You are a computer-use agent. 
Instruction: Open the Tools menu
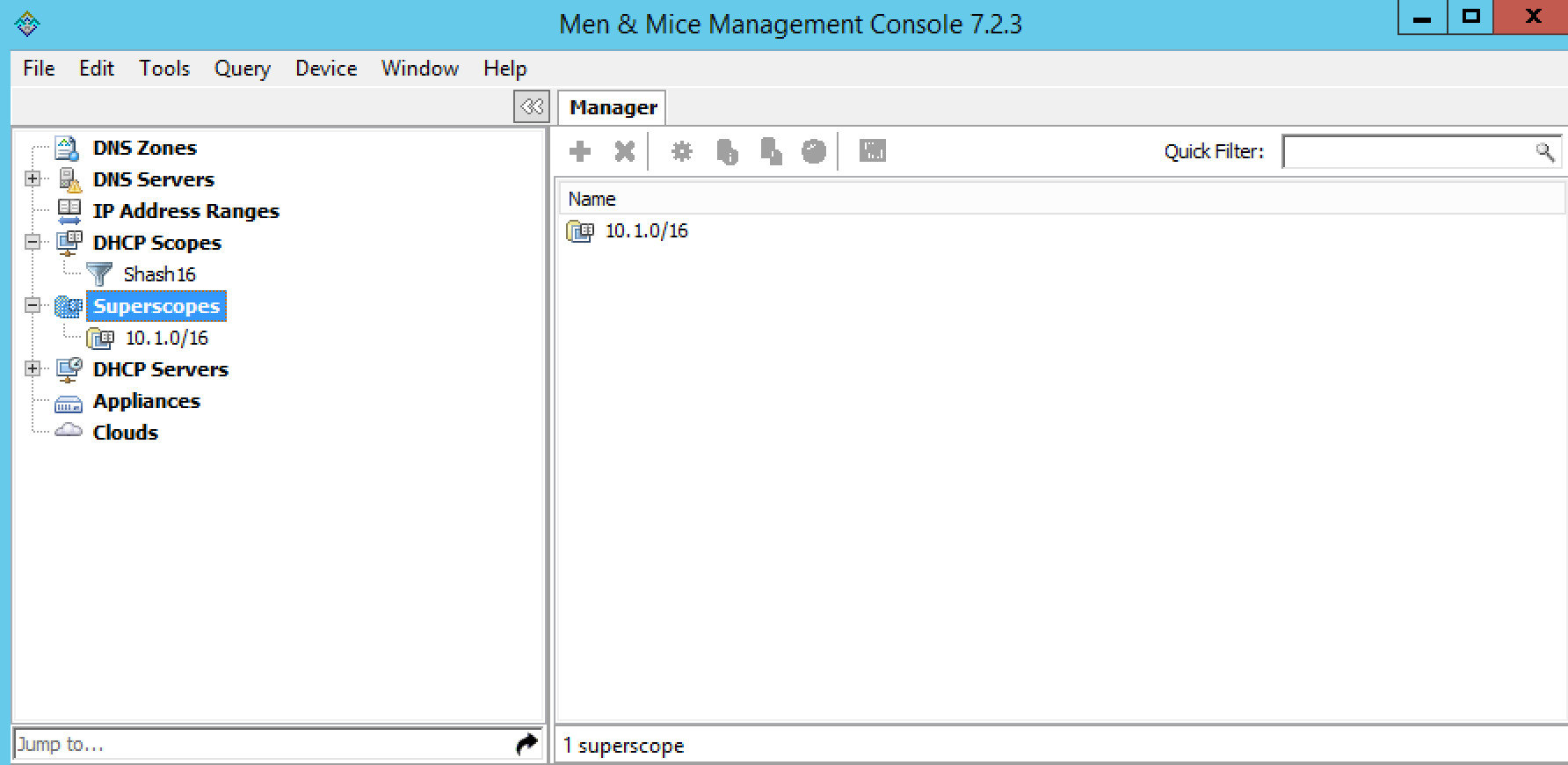click(x=164, y=69)
